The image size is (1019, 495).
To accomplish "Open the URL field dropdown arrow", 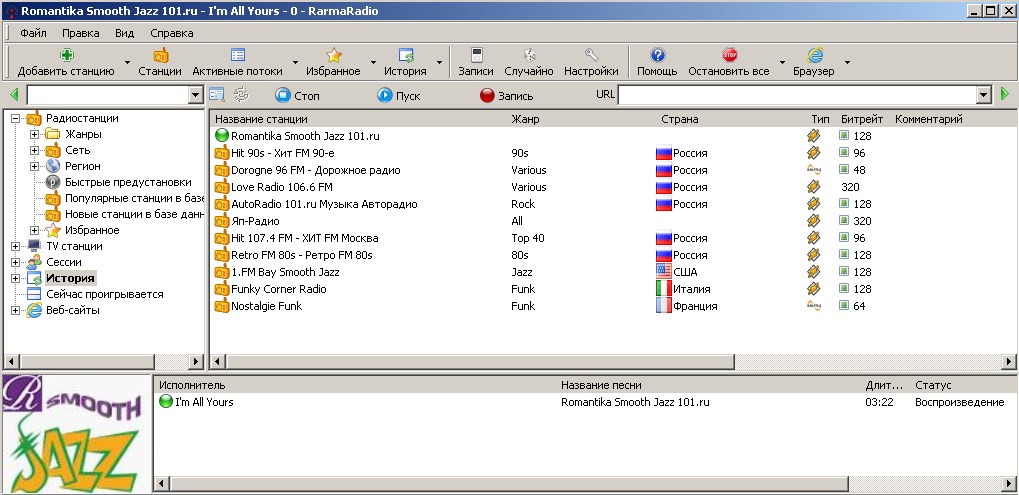I will (x=984, y=95).
